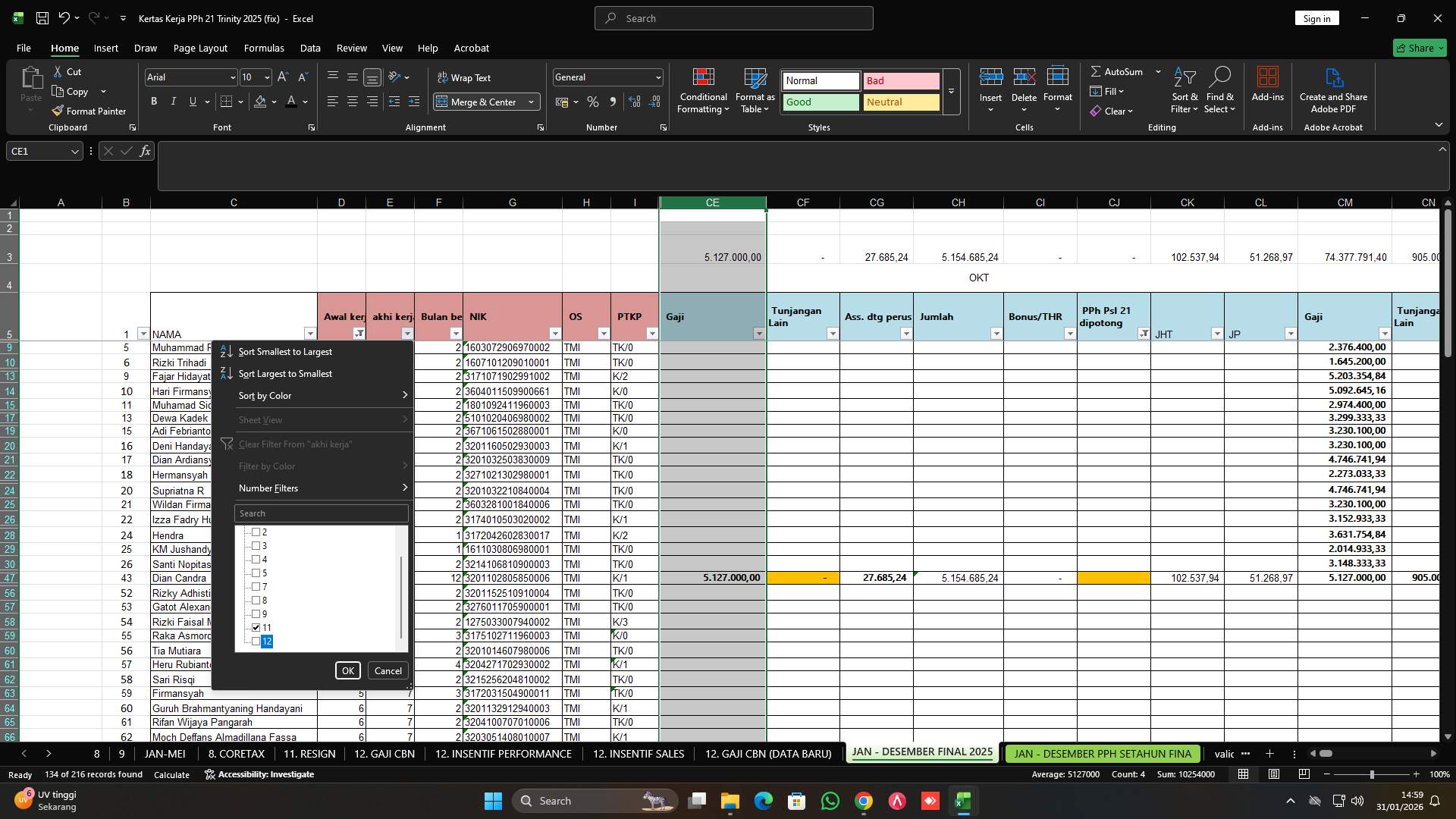Viewport: 1456px width, 819px height.
Task: Switch to the Formulas ribbon tab
Action: click(263, 48)
